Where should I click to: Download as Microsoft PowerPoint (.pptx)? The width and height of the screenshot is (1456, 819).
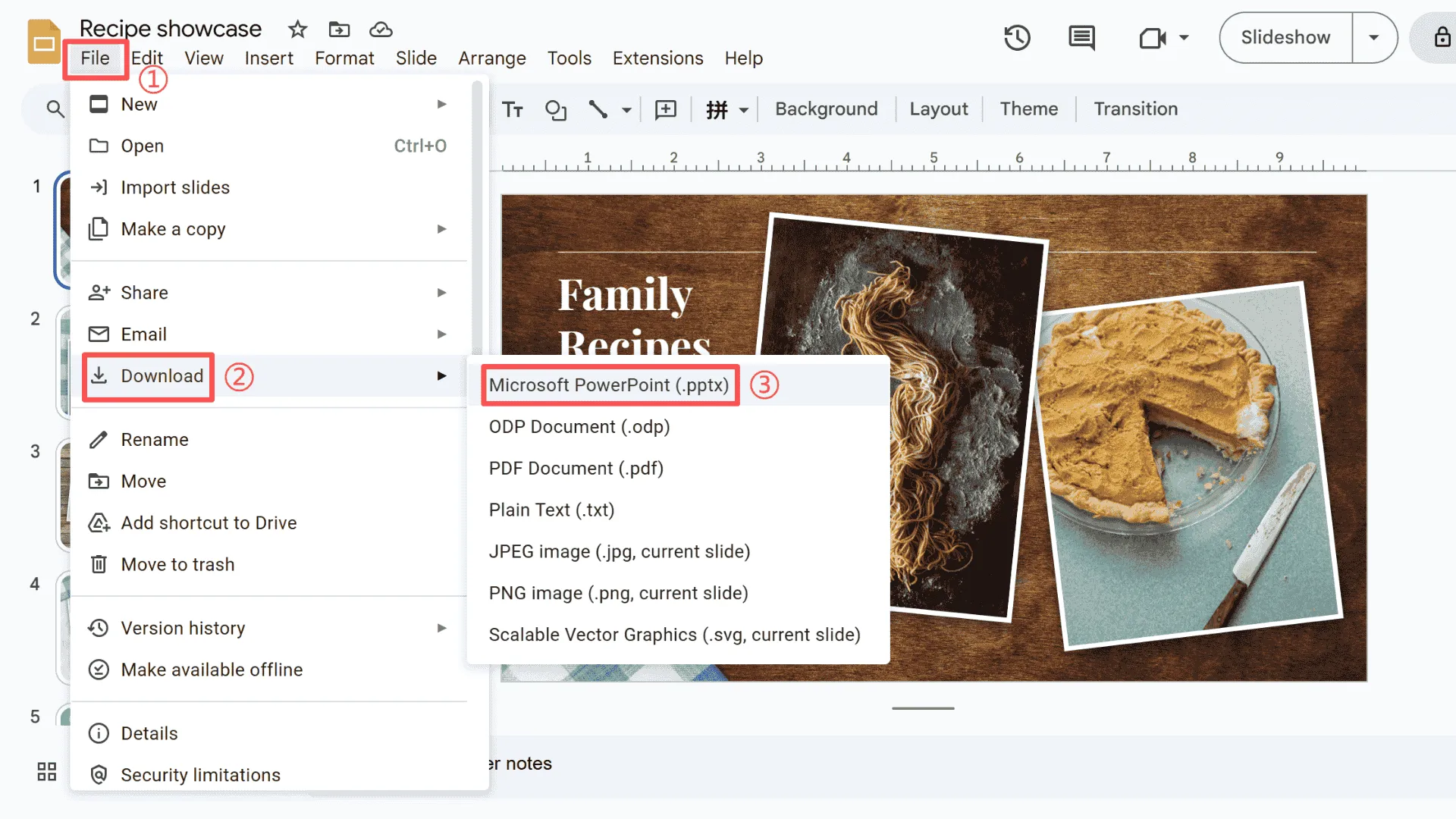tap(678, 385)
